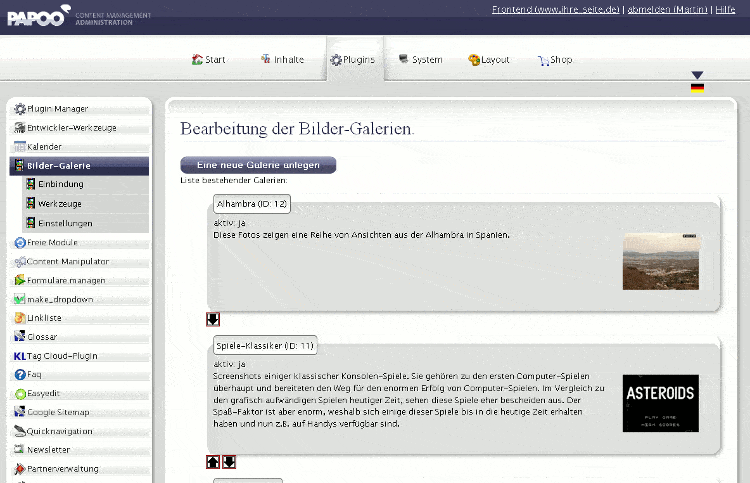Click the Einstellungen submenu icon
Image resolution: width=750 pixels, height=483 pixels.
[x=31, y=223]
